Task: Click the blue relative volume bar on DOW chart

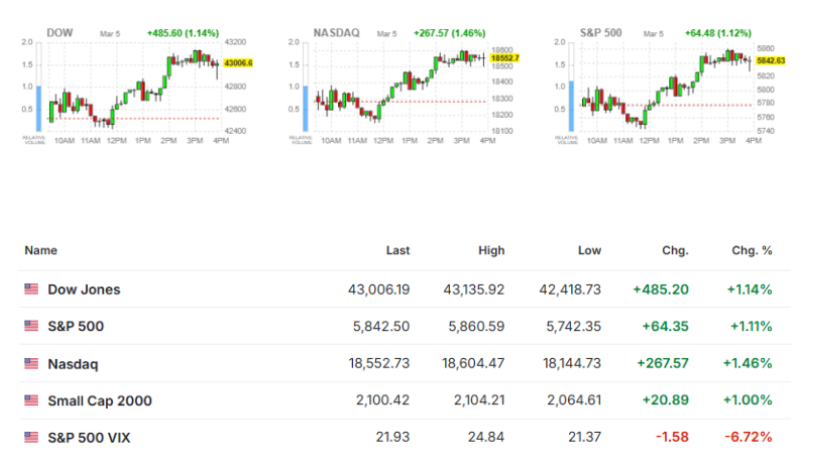Action: coord(39,109)
